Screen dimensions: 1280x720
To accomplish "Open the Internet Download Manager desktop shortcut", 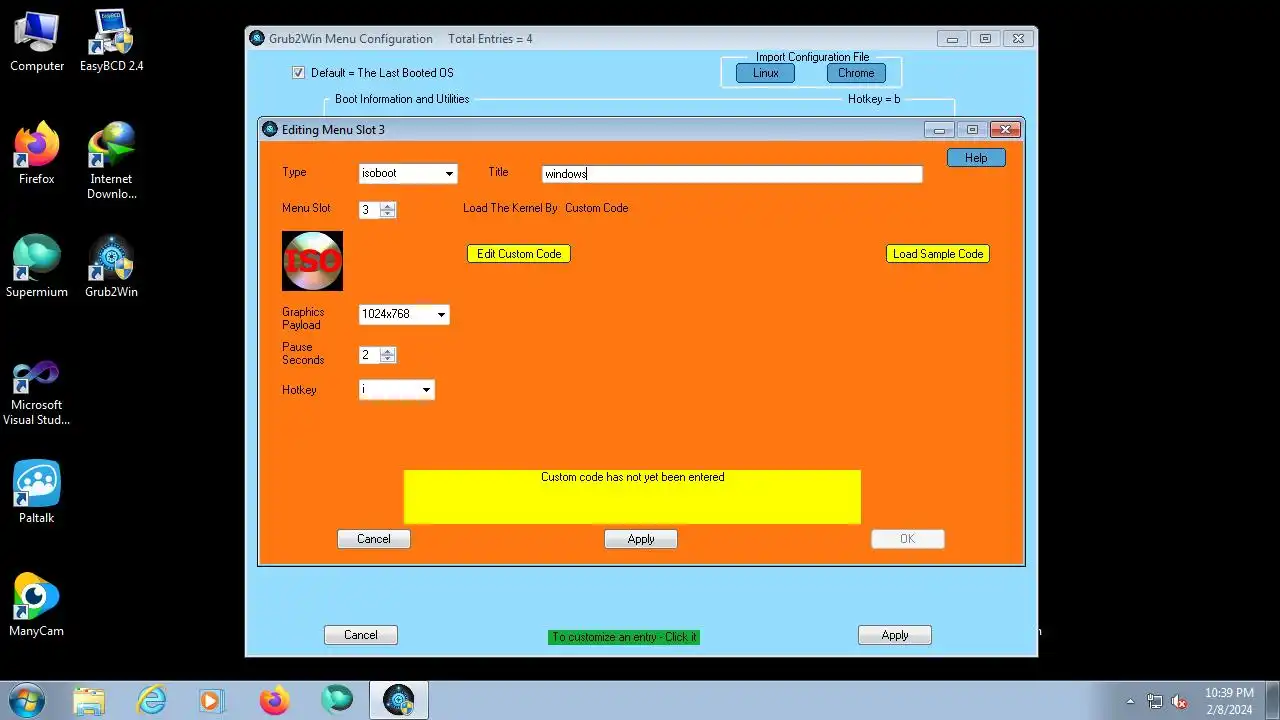I will (111, 161).
